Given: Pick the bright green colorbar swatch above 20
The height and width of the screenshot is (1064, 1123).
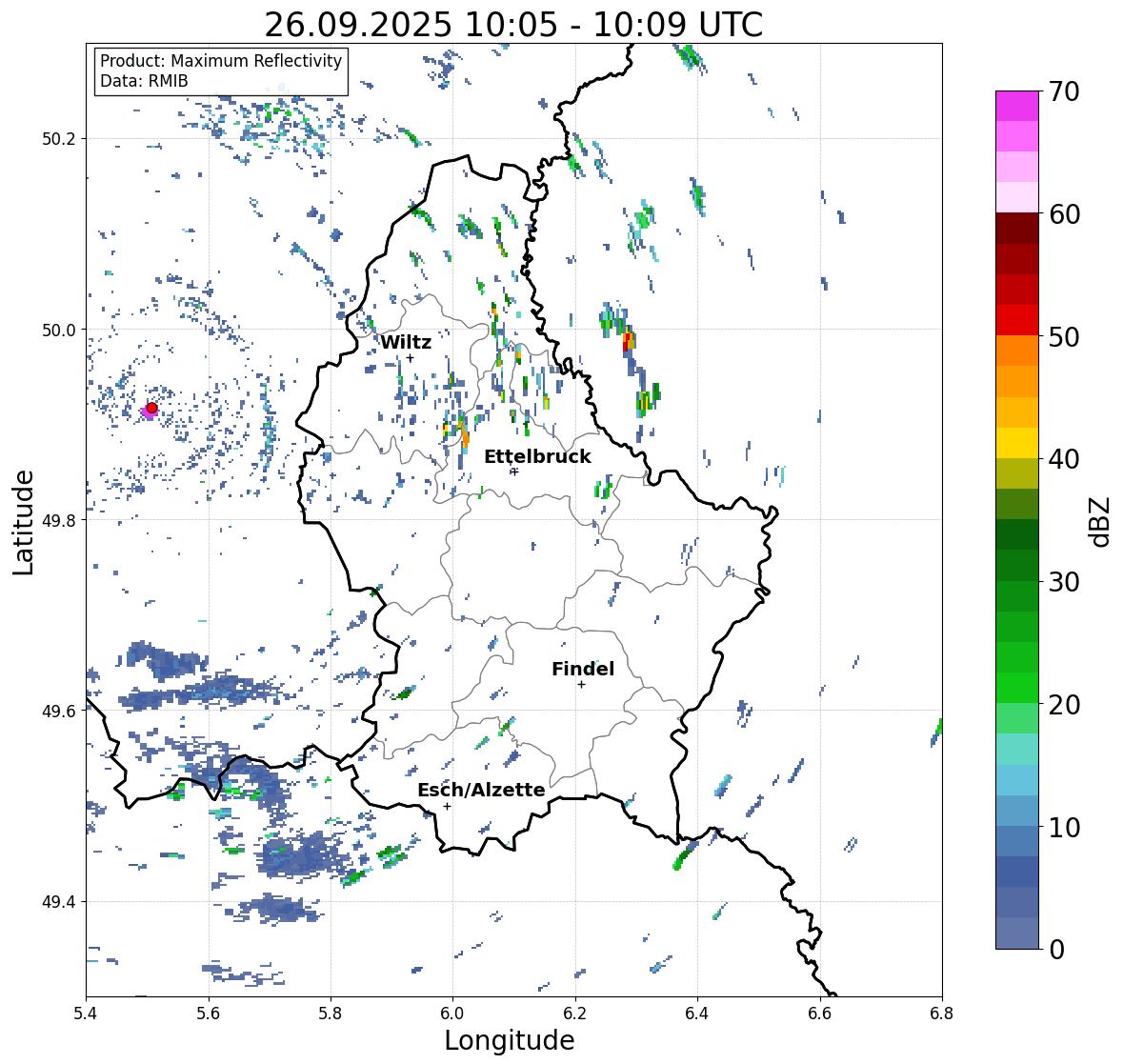Looking at the screenshot, I should click(1017, 688).
